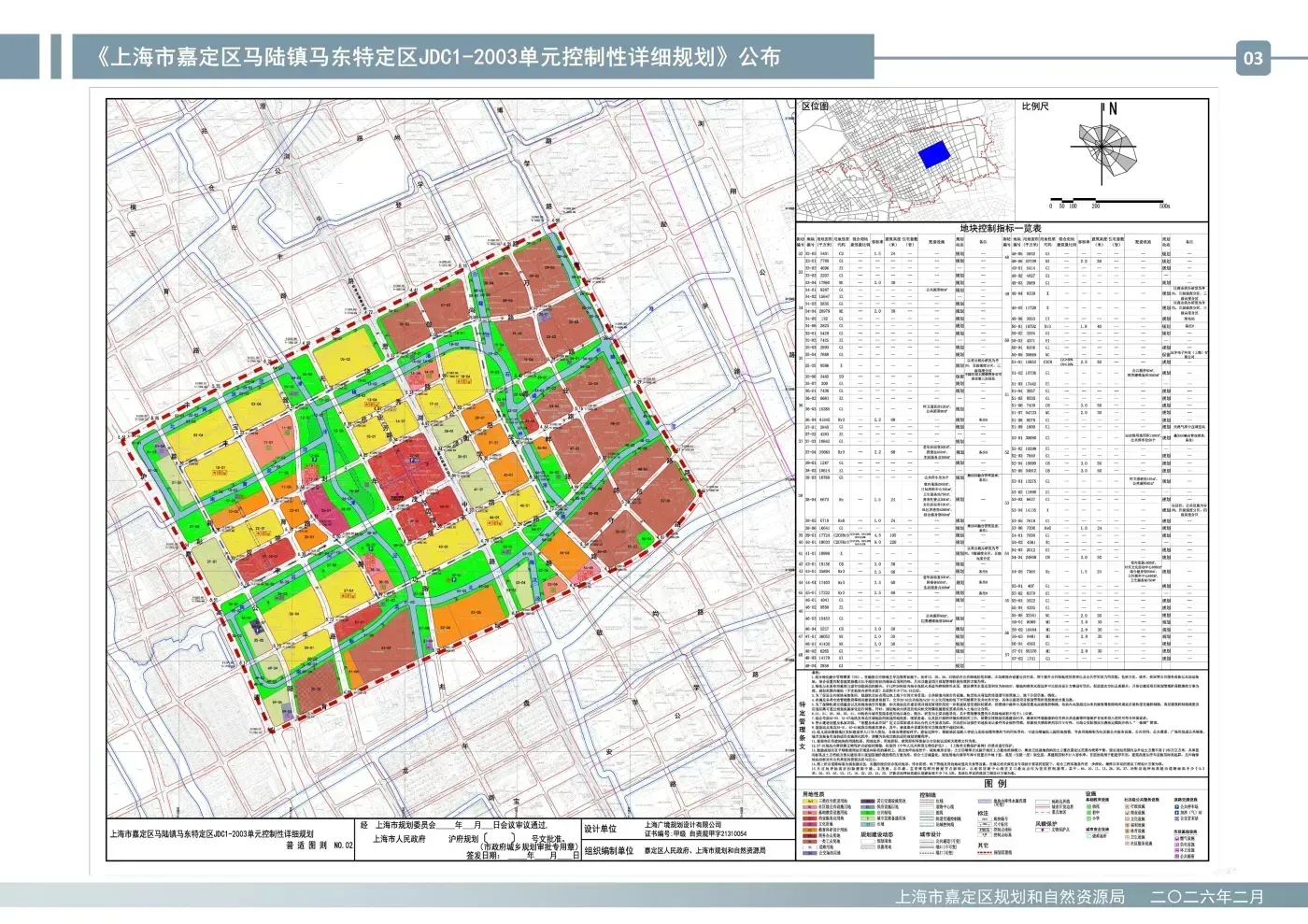Click the blue site marker in 区位图
This screenshot has height=924, width=1308.
coord(933,154)
